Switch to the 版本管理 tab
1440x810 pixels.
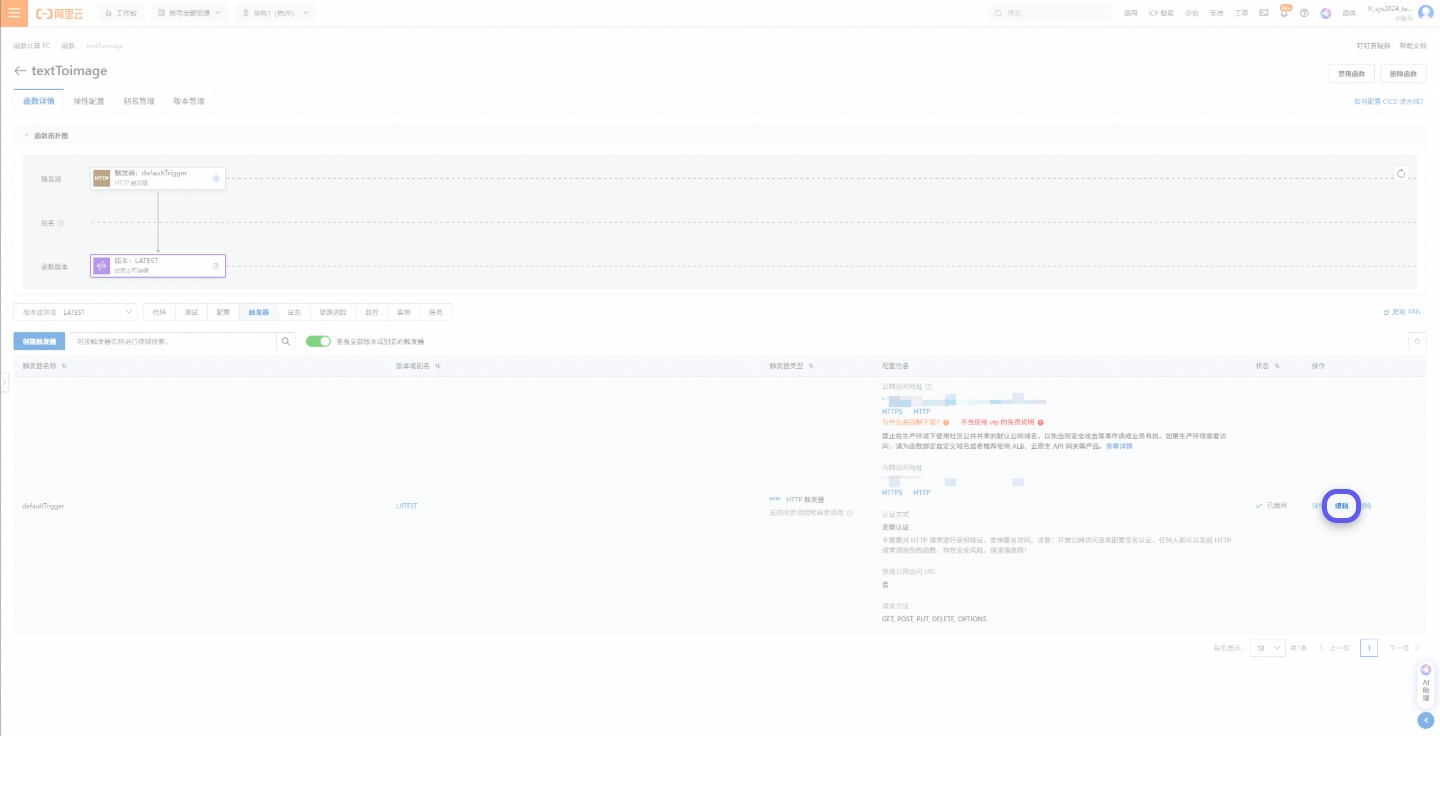(x=189, y=100)
